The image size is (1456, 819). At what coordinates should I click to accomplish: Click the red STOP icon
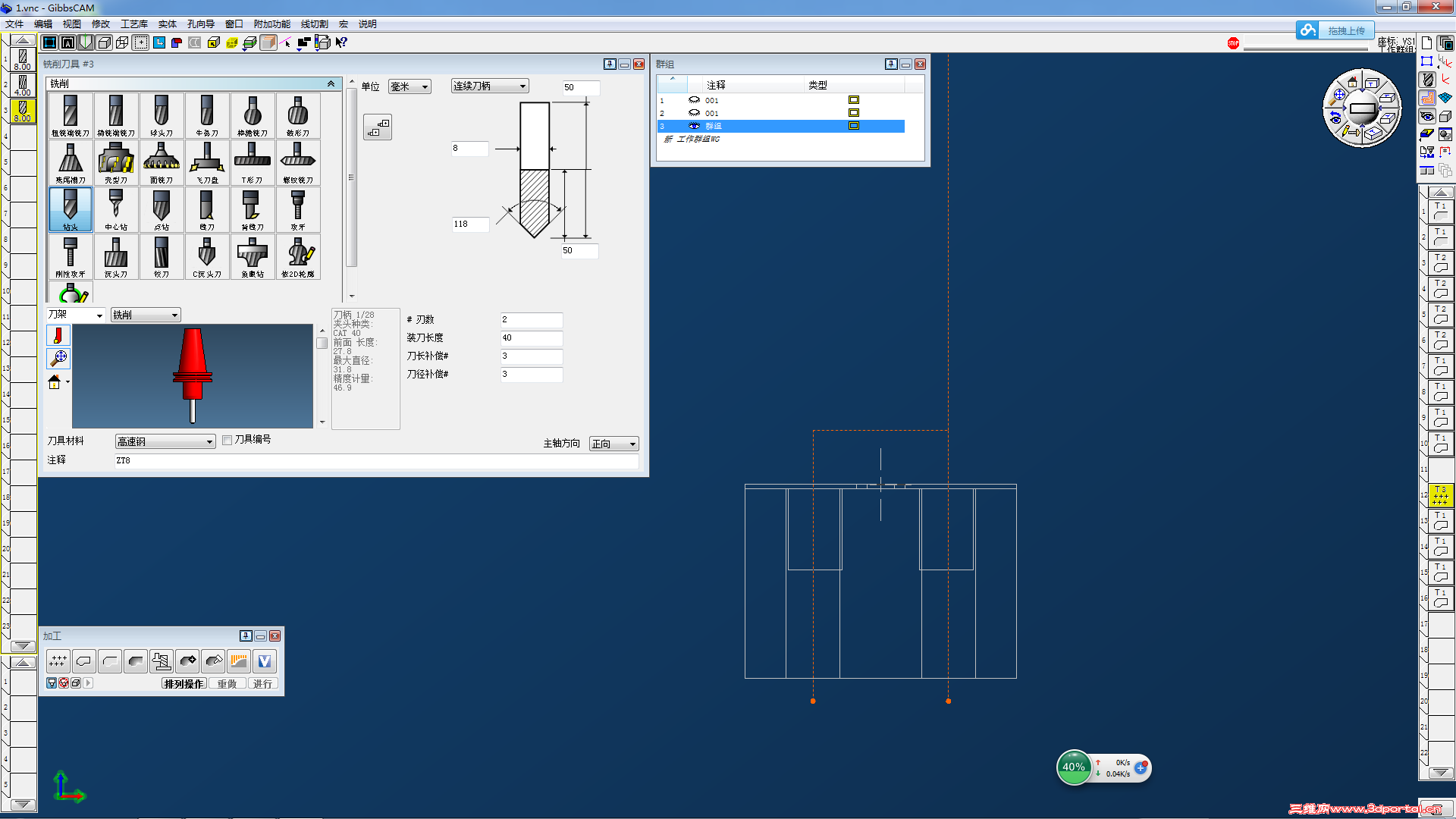pos(1233,43)
